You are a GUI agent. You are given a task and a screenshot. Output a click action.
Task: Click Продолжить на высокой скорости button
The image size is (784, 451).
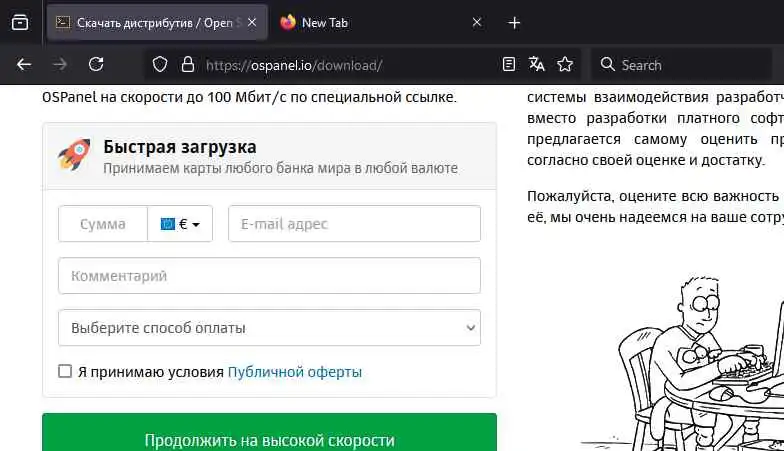270,433
